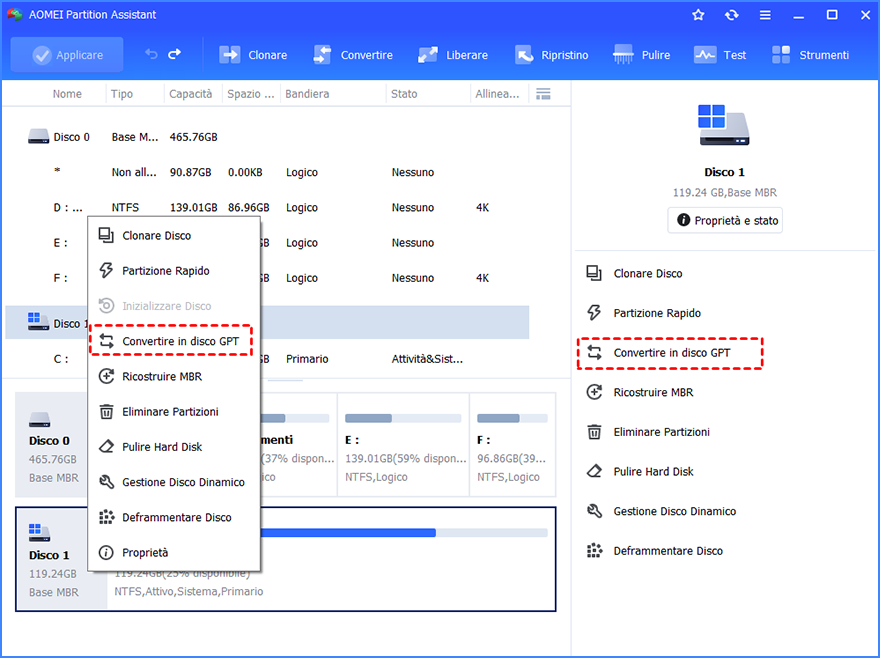Select the unallocated 90.87GB row
The height and width of the screenshot is (658, 880).
point(267,172)
